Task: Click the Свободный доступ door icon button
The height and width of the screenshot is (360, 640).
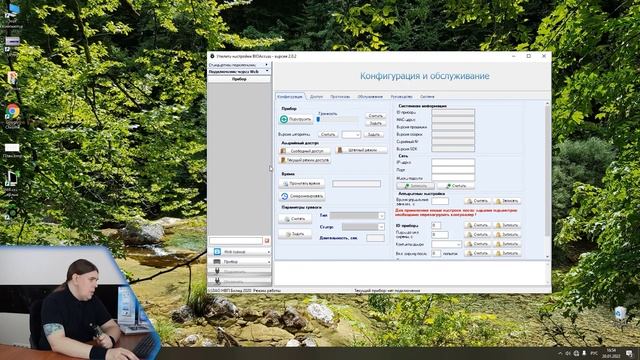Action: (304, 151)
